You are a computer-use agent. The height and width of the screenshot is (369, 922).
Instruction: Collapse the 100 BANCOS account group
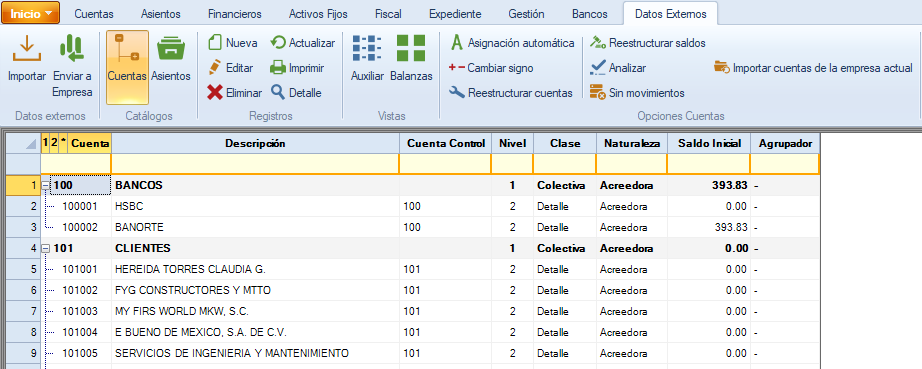tap(46, 186)
